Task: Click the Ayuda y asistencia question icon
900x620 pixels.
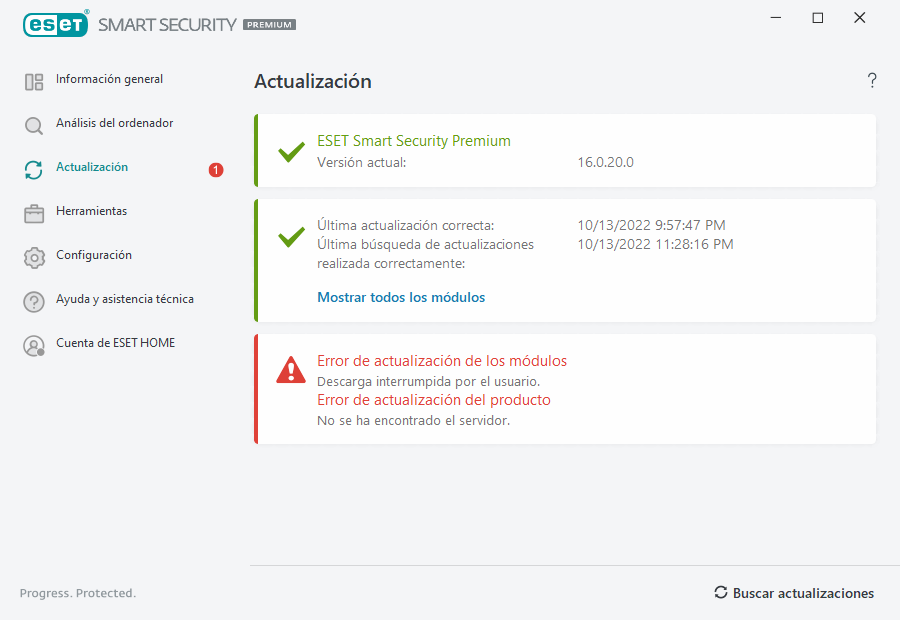Action: [x=34, y=302]
